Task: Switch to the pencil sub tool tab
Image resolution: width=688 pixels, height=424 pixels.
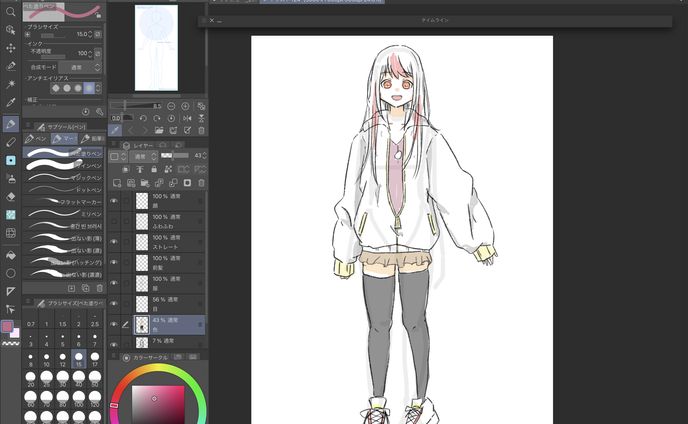Action: [x=92, y=139]
